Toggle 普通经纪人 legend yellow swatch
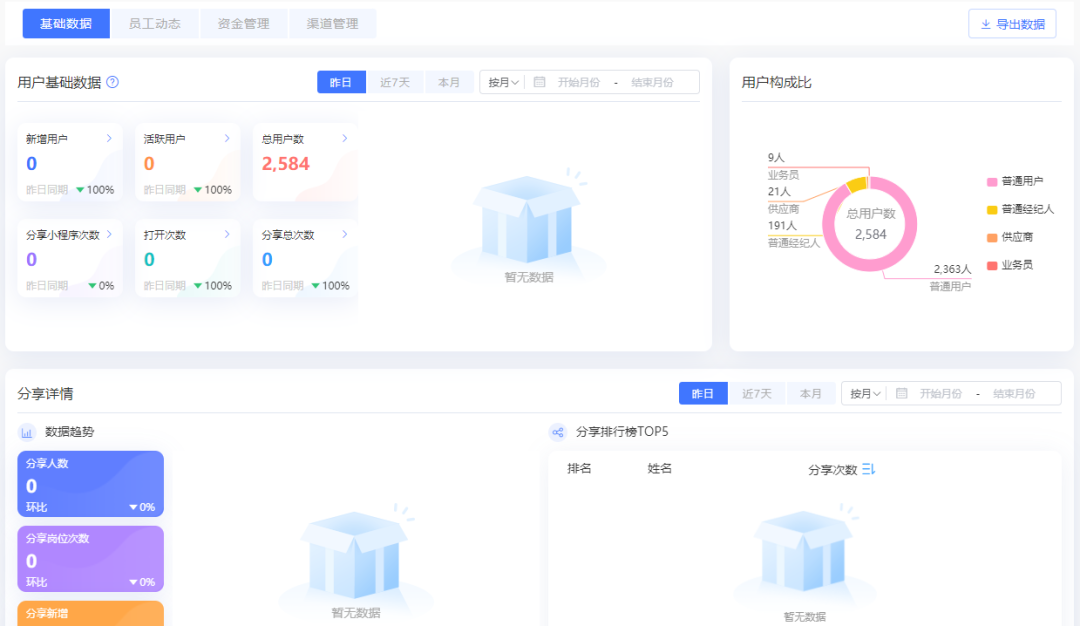Screen dimensions: 1080x626 pyautogui.click(x=992, y=209)
